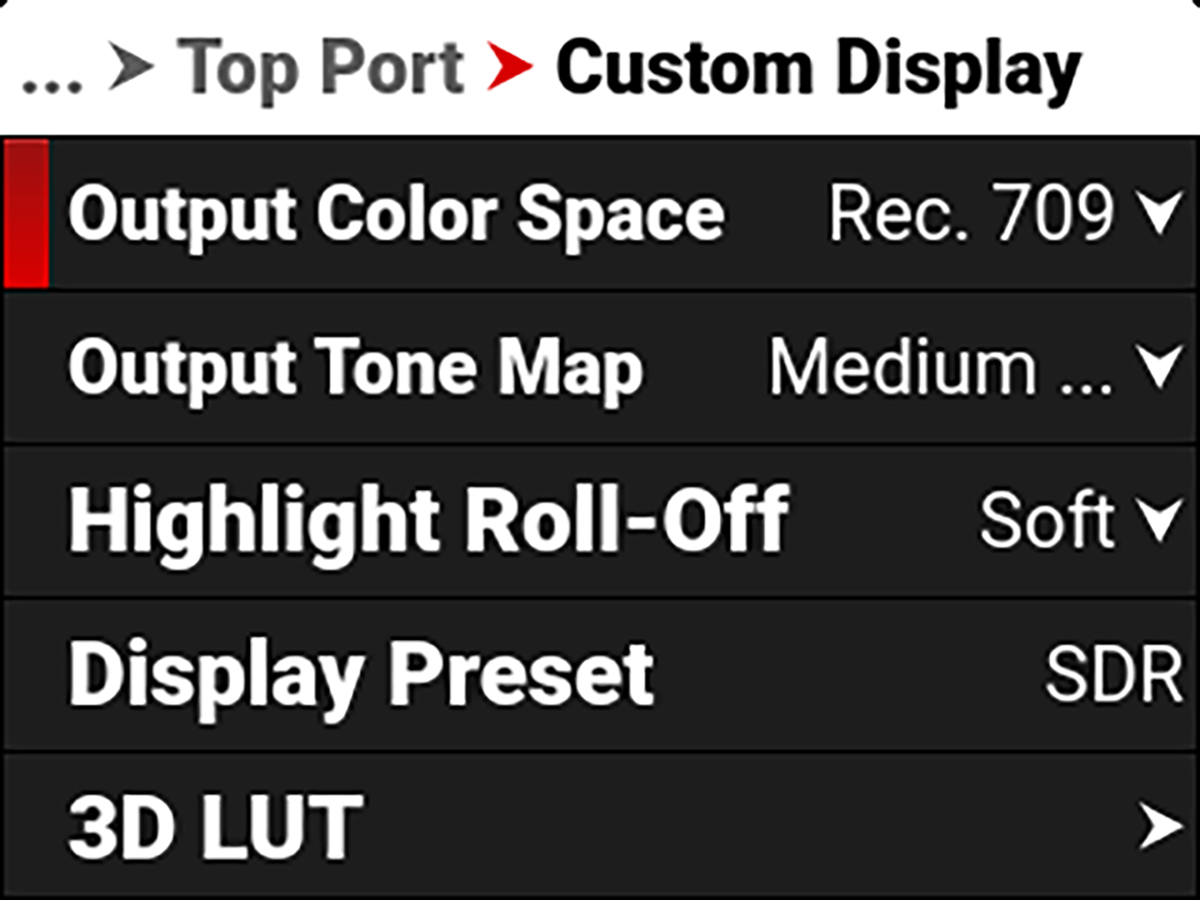Select the Display Preset label
This screenshot has width=1200, height=900.
(x=360, y=675)
